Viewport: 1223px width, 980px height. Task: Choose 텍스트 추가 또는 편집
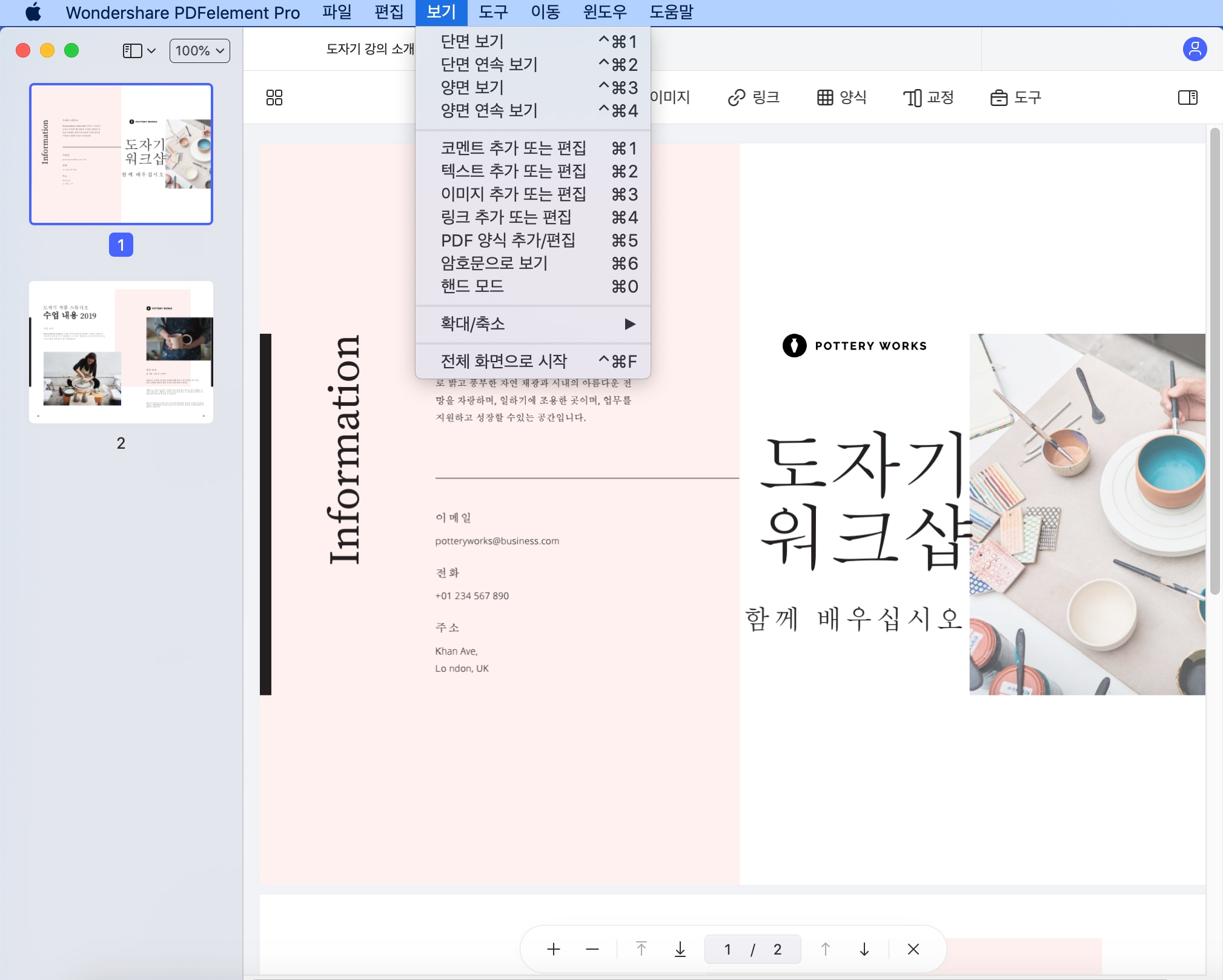tap(533, 171)
